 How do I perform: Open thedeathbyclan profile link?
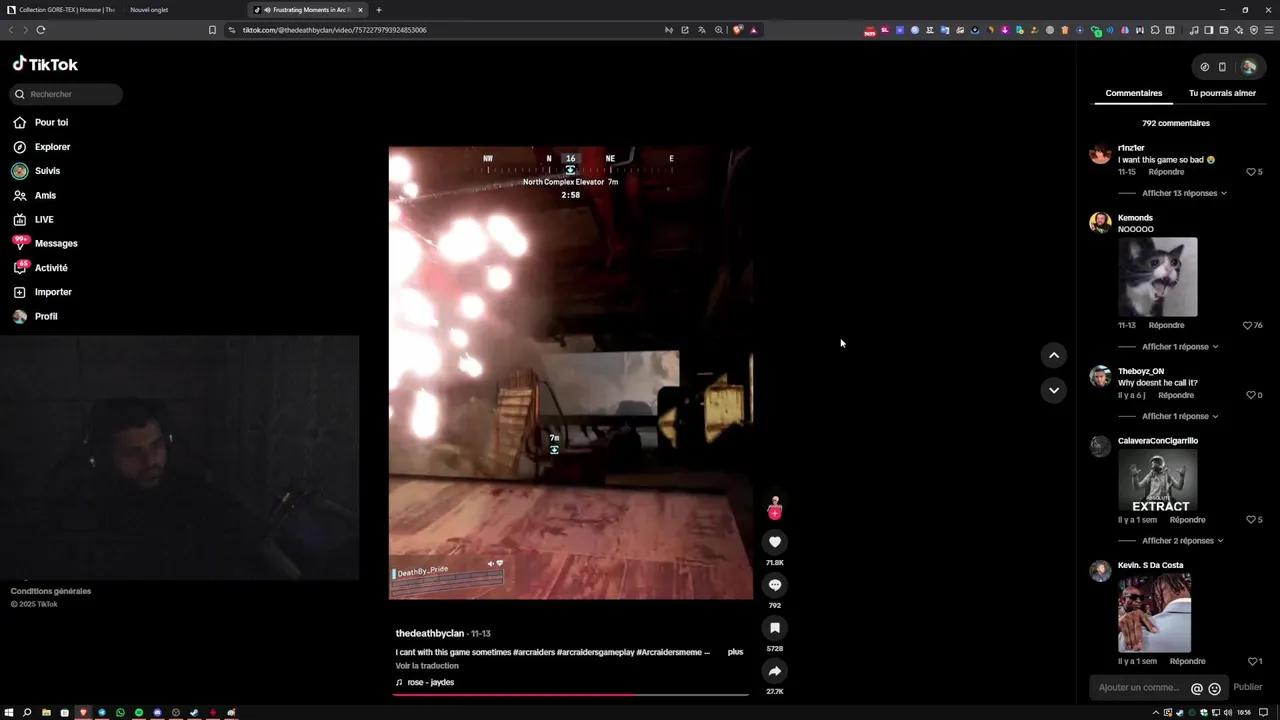(x=430, y=634)
